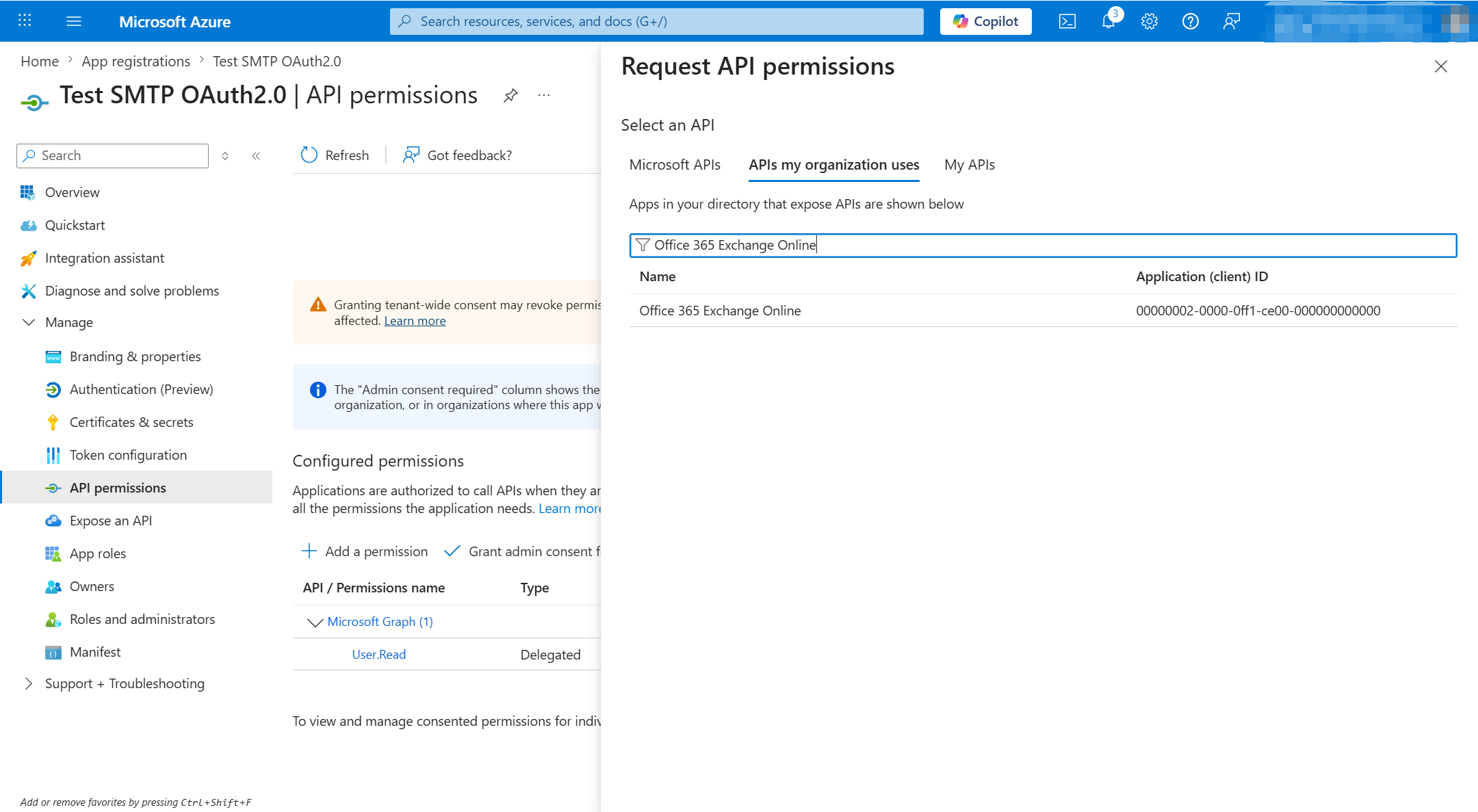The height and width of the screenshot is (812, 1478).
Task: Click the Office 365 Exchange client ID
Action: click(1258, 311)
